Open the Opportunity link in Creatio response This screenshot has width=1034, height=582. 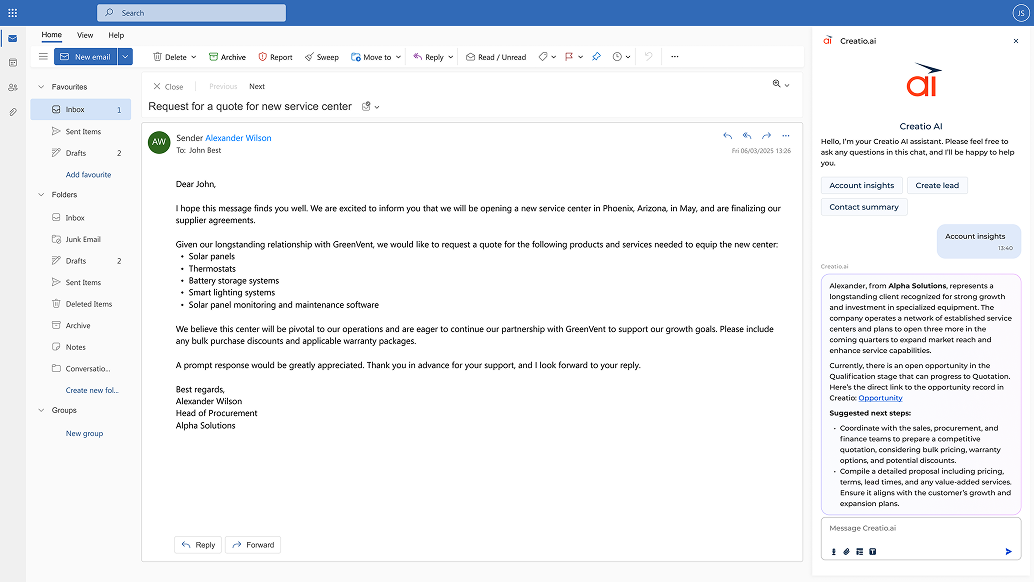tap(880, 398)
